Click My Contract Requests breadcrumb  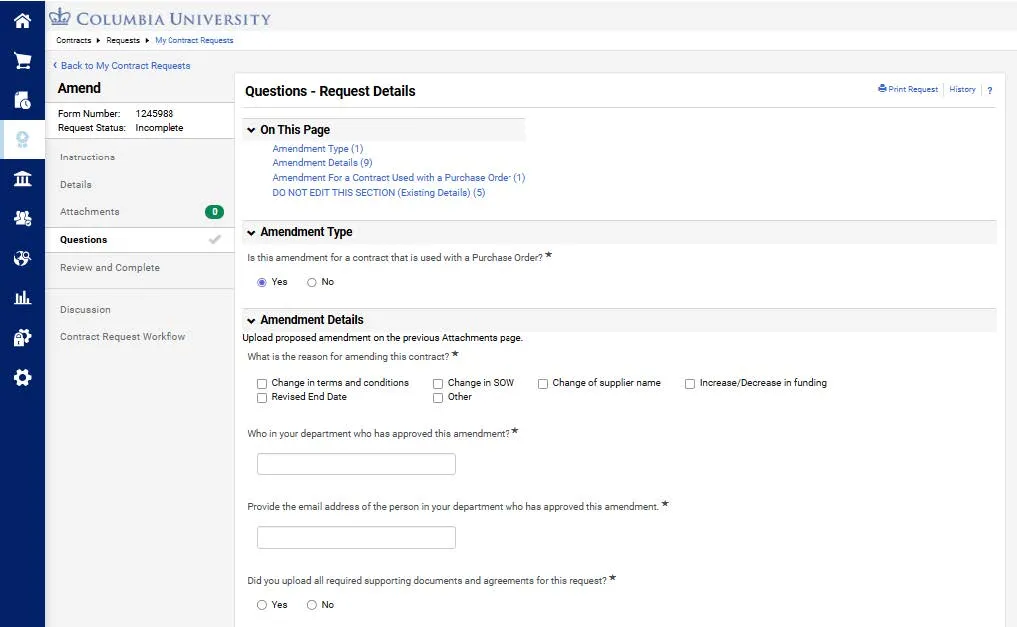[x=194, y=40]
